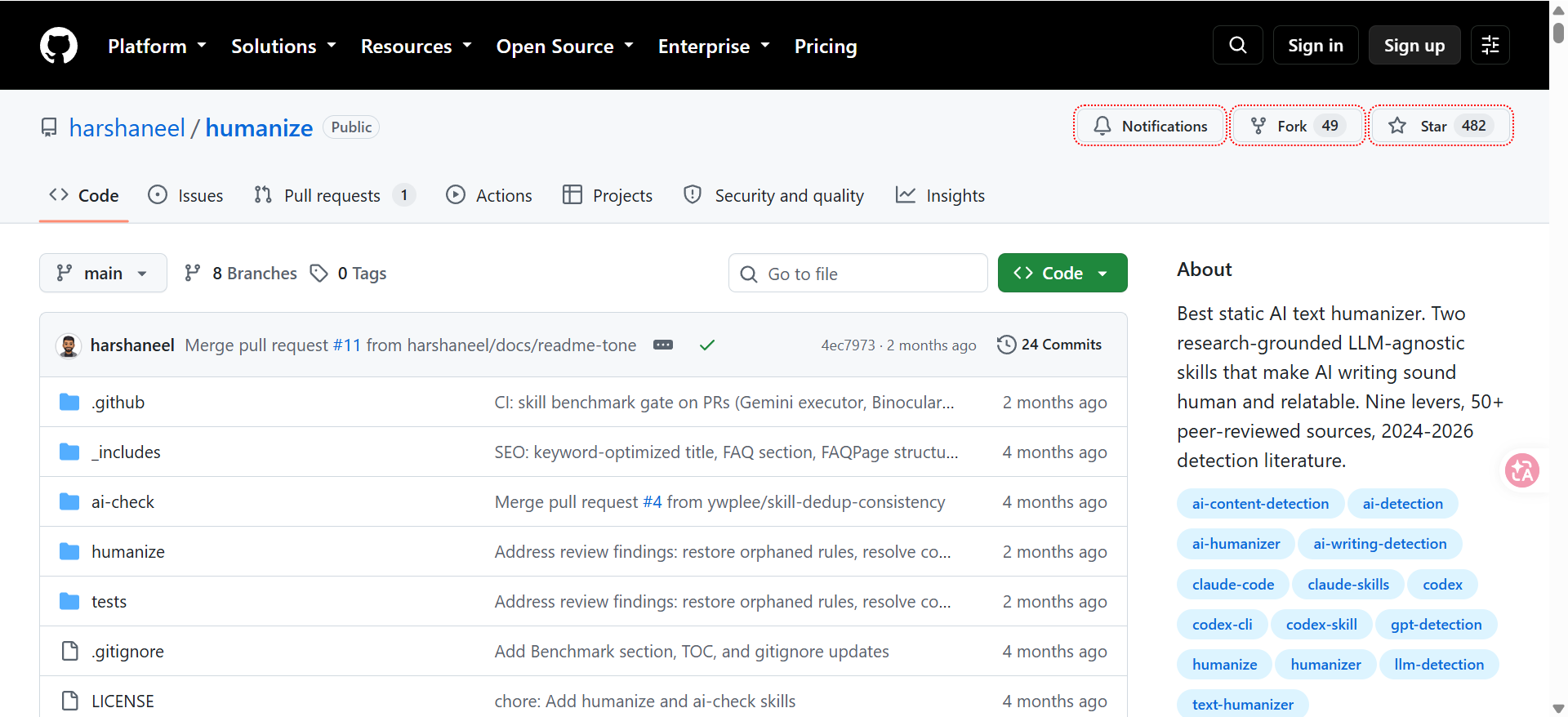Show the commit message ellipsis details

click(663, 345)
